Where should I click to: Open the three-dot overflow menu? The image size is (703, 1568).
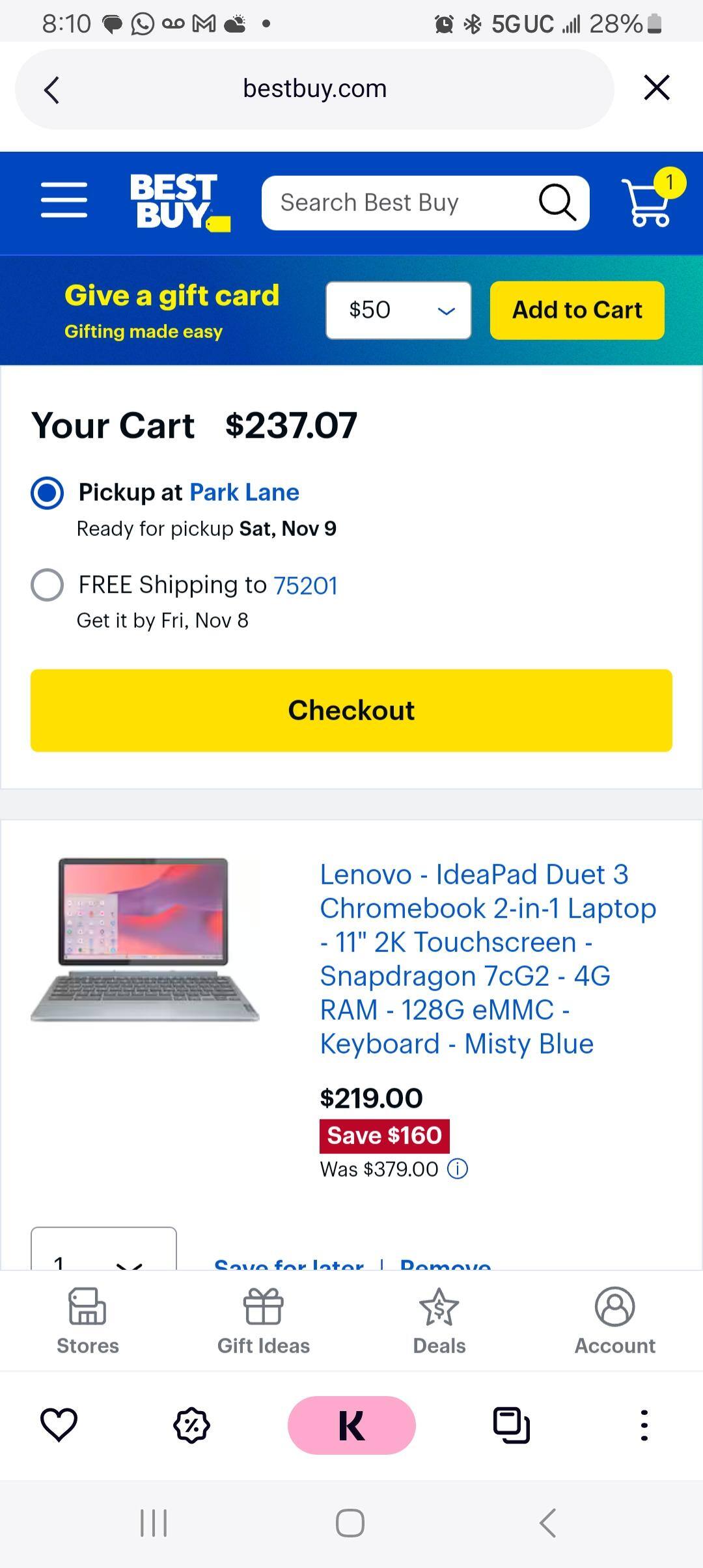(x=644, y=1425)
